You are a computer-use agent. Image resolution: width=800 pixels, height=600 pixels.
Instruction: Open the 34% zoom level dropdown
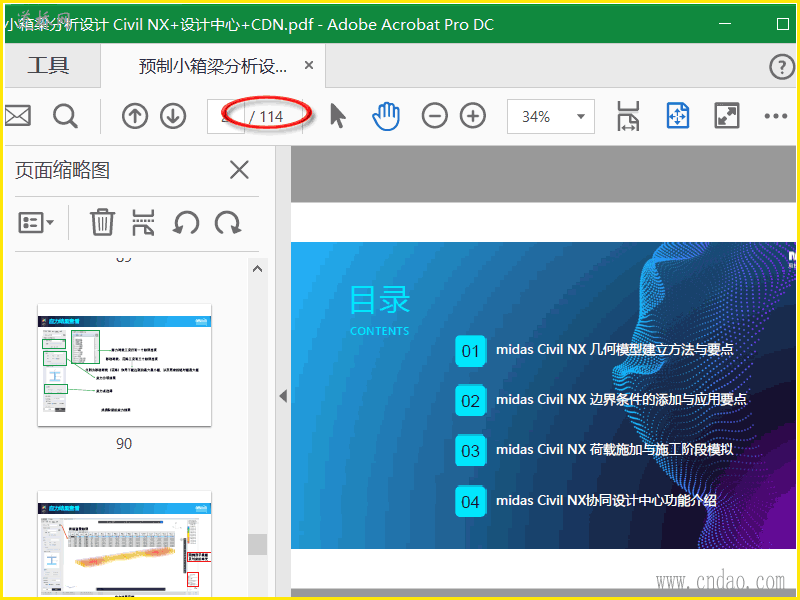point(551,117)
